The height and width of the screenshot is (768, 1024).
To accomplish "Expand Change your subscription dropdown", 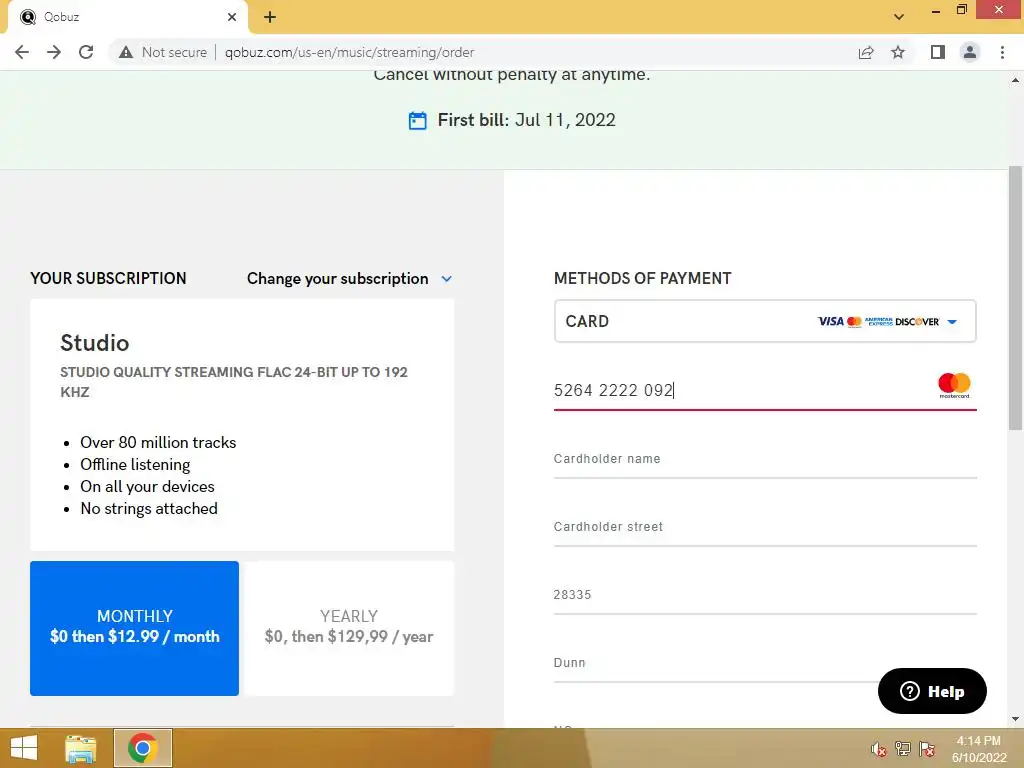I will tap(349, 279).
